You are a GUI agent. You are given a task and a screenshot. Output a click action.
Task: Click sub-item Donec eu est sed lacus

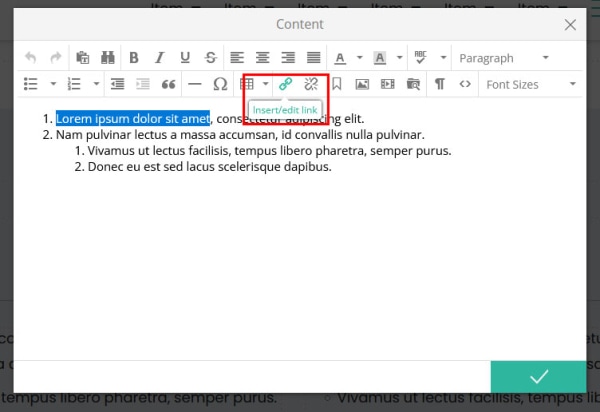(209, 167)
